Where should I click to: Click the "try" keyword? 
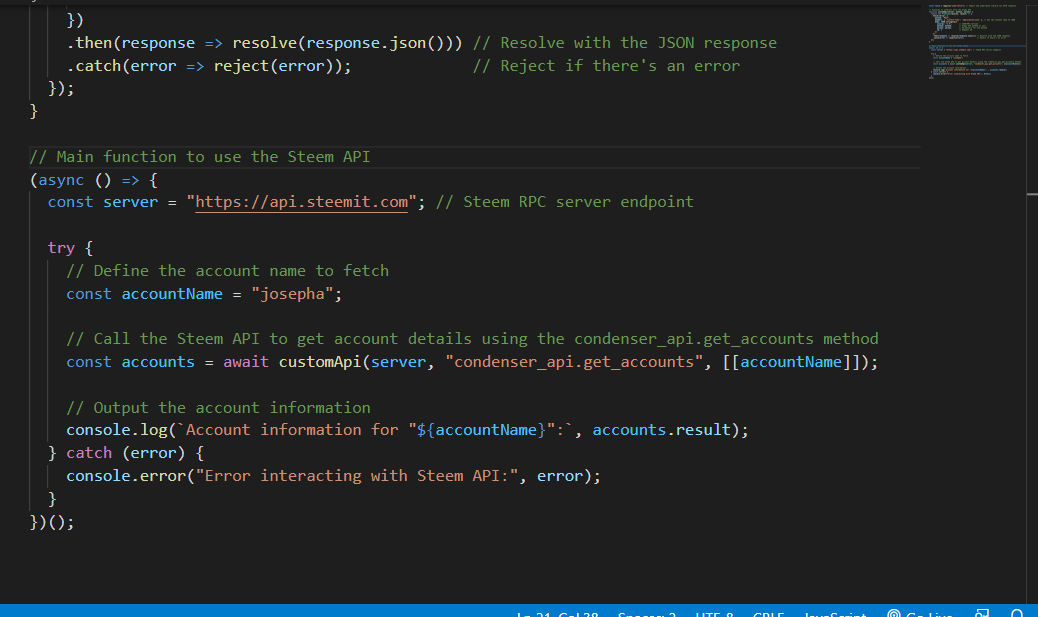(x=61, y=248)
